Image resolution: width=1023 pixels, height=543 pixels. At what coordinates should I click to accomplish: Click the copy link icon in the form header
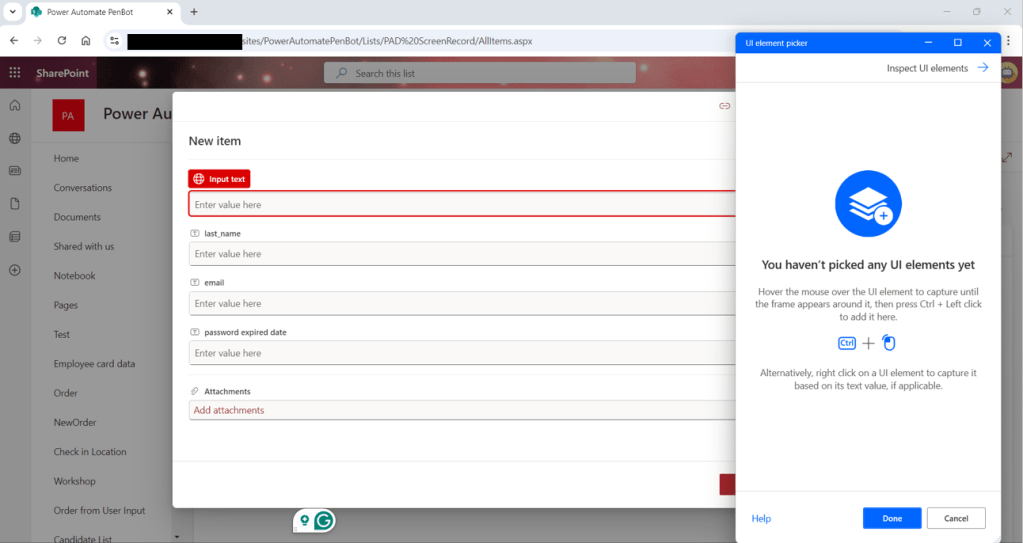(725, 105)
